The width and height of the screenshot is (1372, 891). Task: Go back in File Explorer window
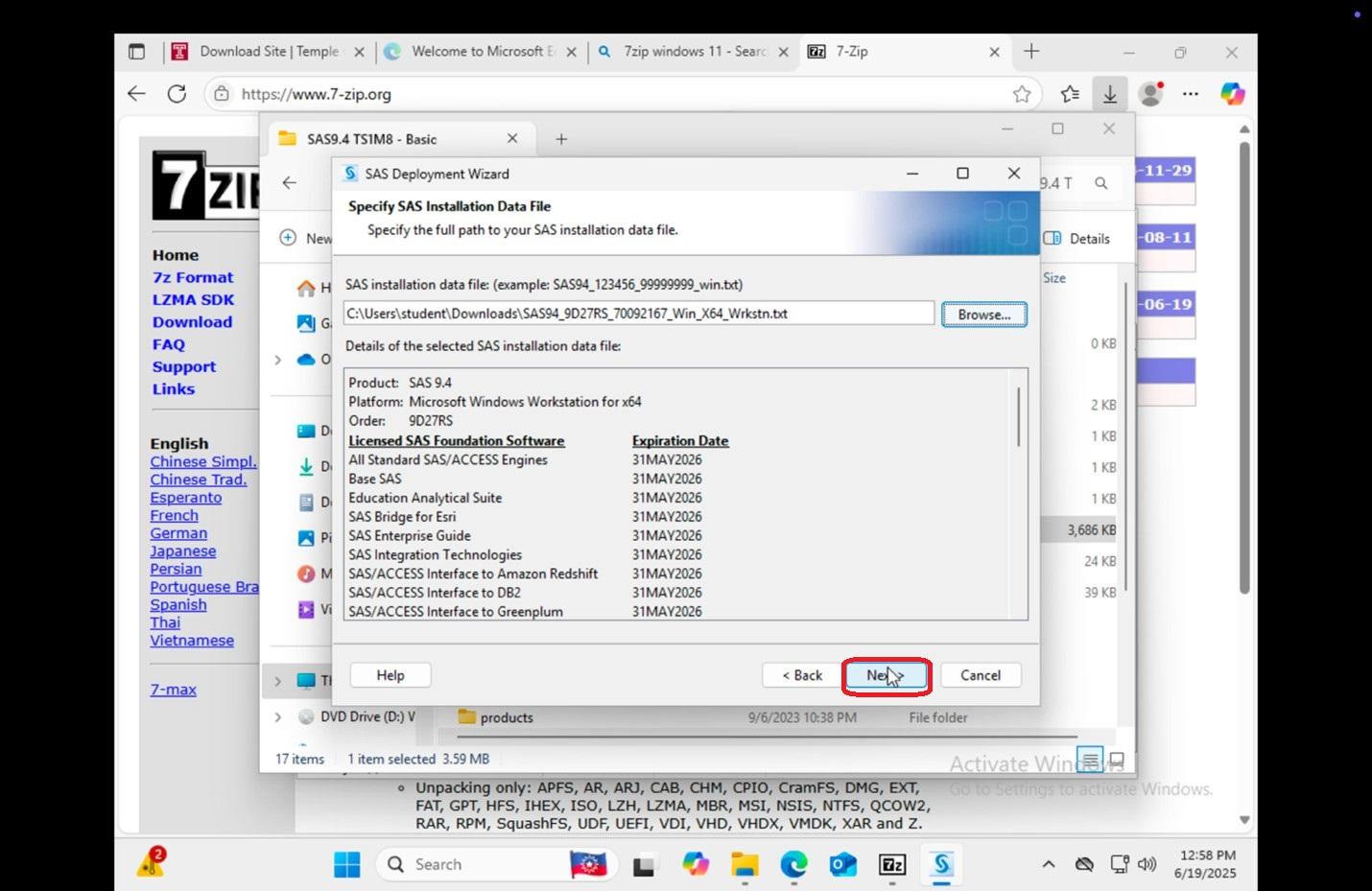coord(290,182)
